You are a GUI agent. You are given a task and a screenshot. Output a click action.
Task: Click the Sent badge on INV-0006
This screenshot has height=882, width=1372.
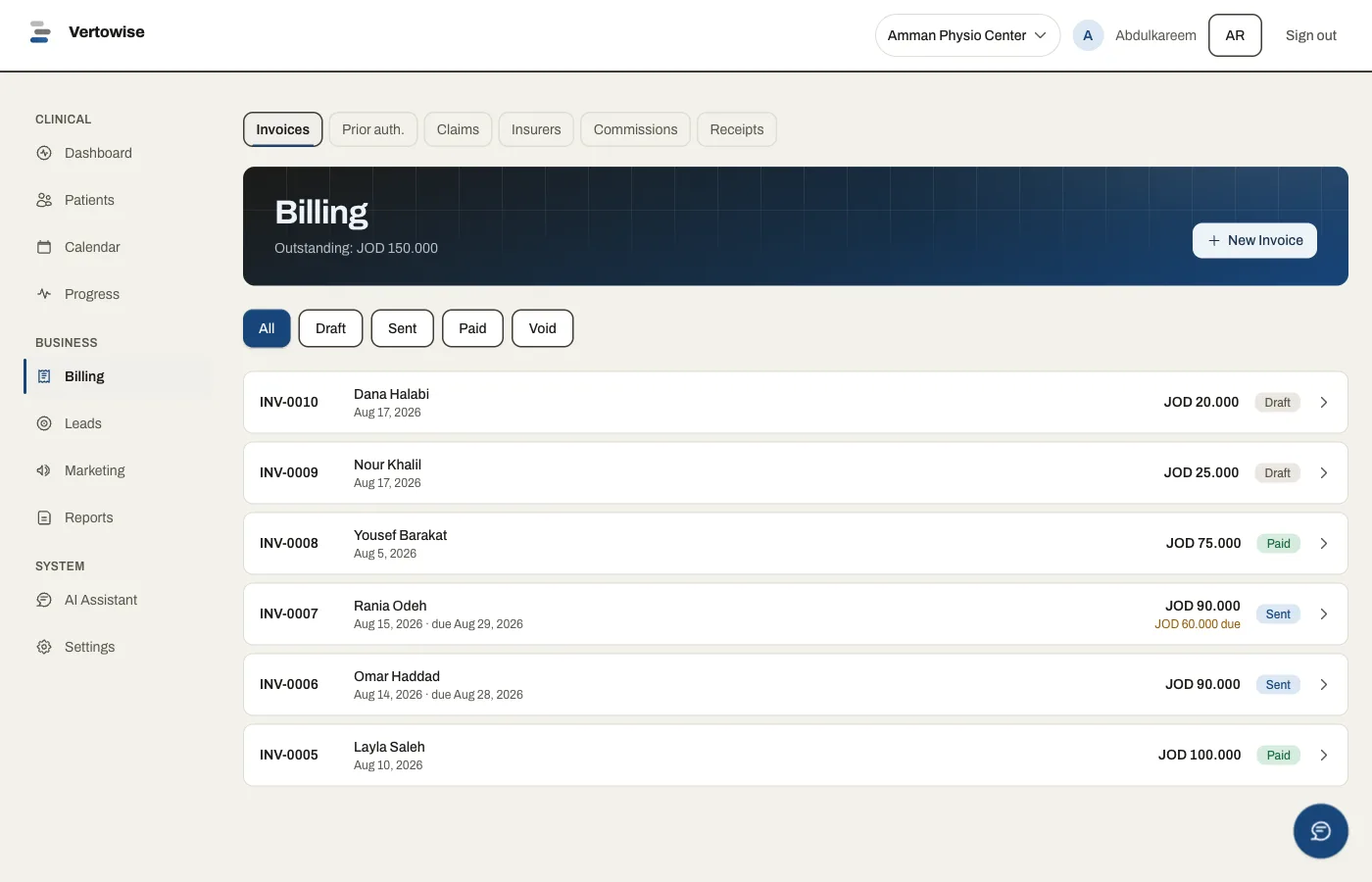pyautogui.click(x=1278, y=685)
